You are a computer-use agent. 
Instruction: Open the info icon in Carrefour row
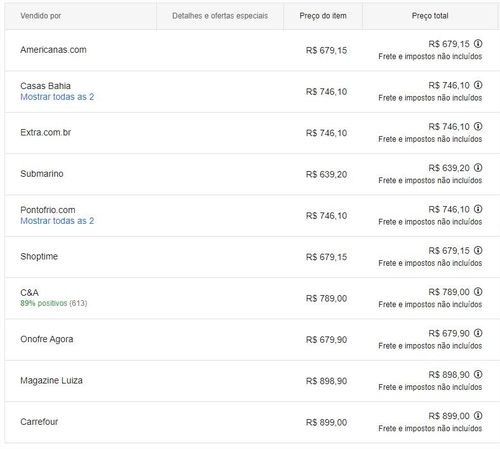(x=478, y=416)
